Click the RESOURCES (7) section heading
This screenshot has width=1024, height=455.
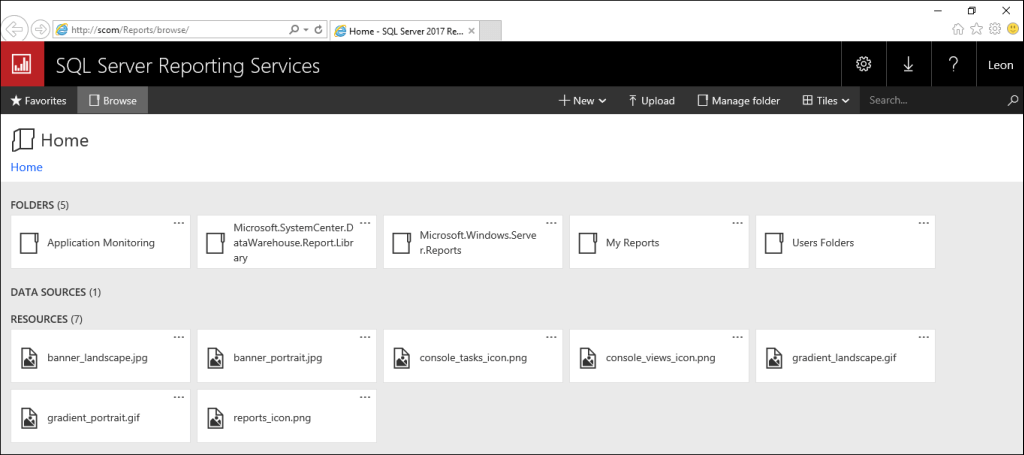[x=46, y=319]
